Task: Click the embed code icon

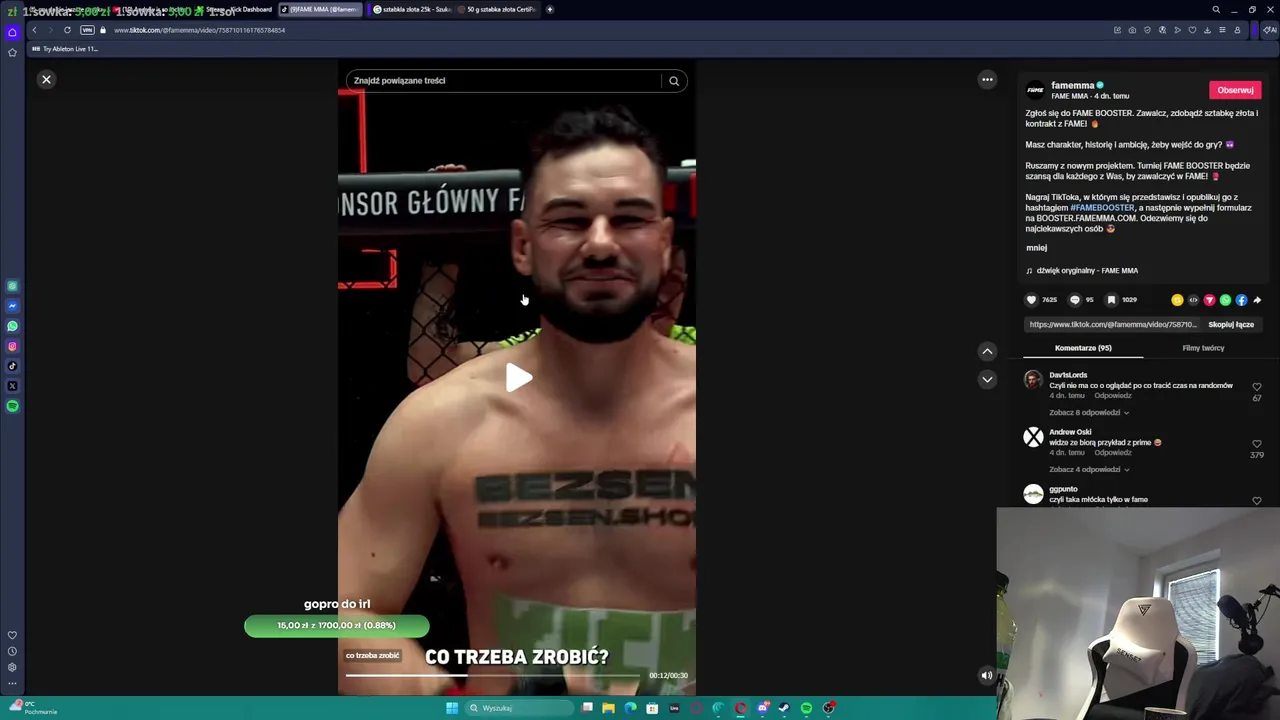Action: click(1193, 300)
